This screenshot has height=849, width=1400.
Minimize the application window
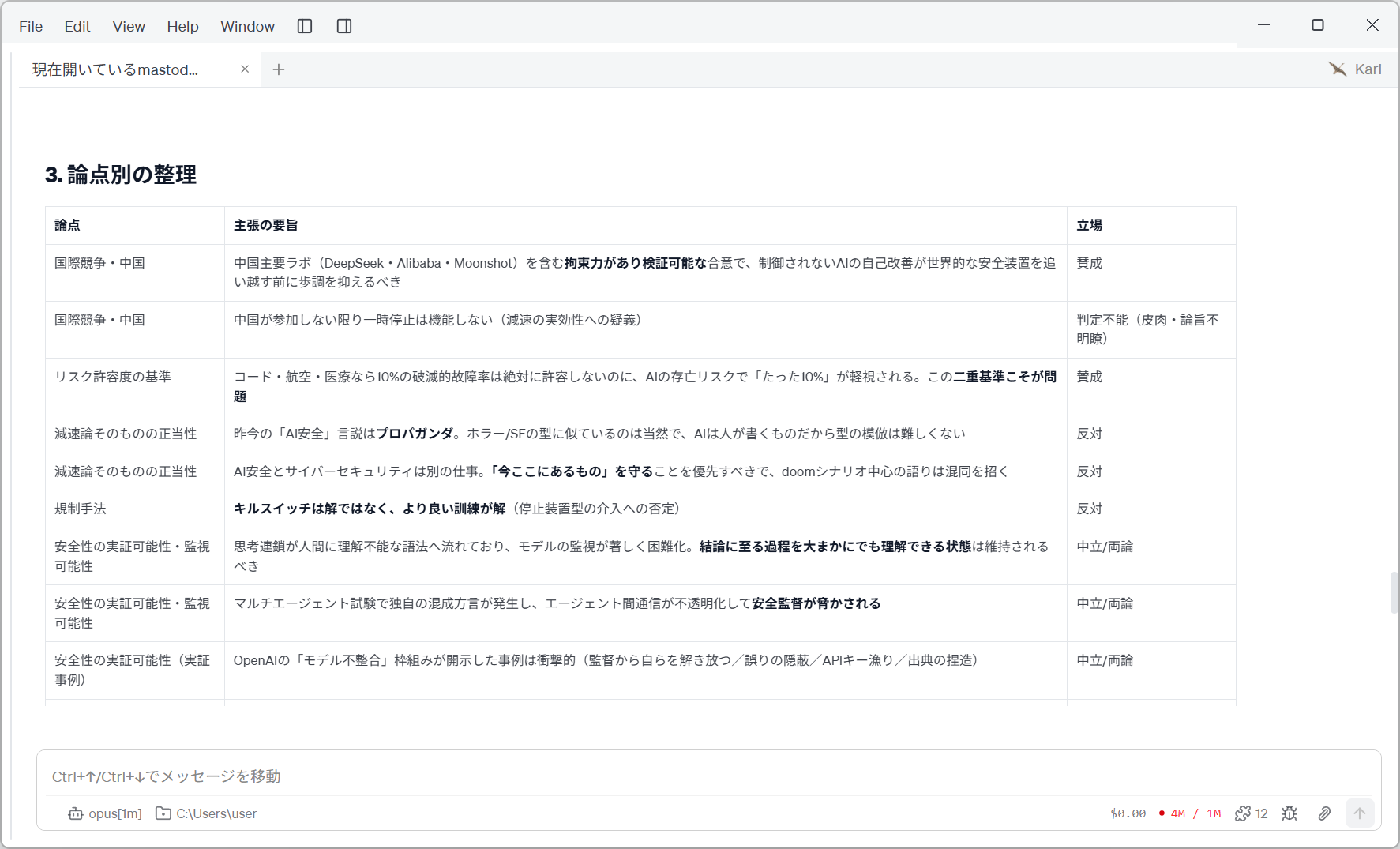(1264, 25)
